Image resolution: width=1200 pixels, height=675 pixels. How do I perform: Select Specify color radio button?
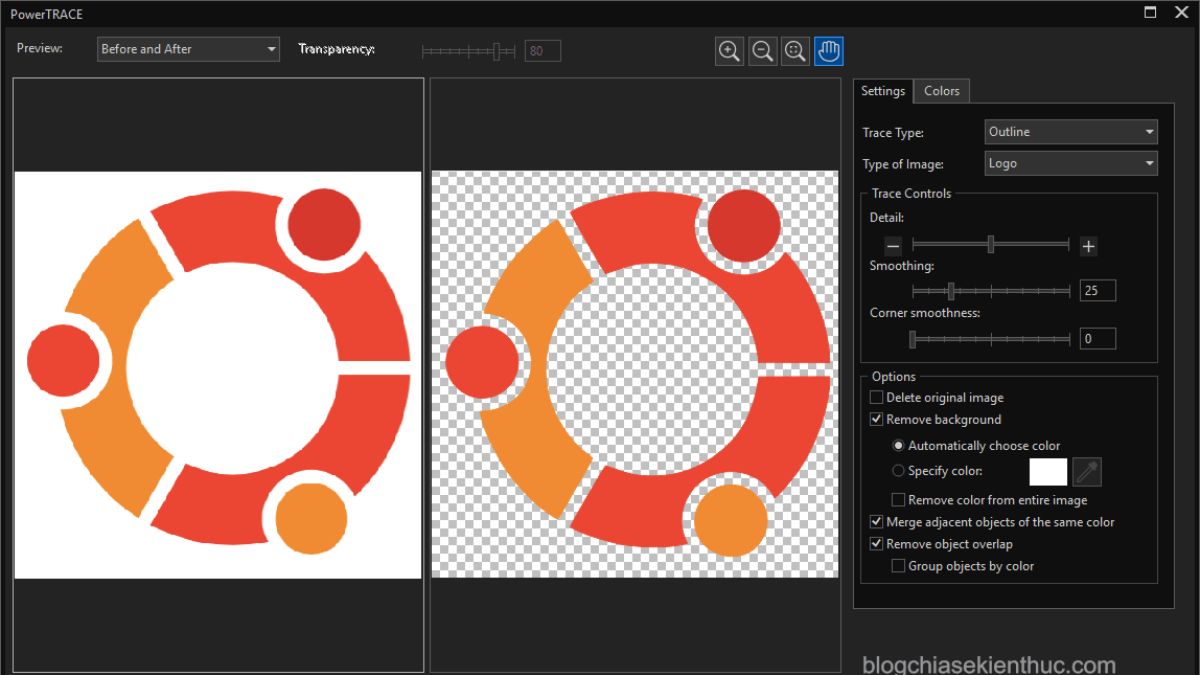[898, 471]
